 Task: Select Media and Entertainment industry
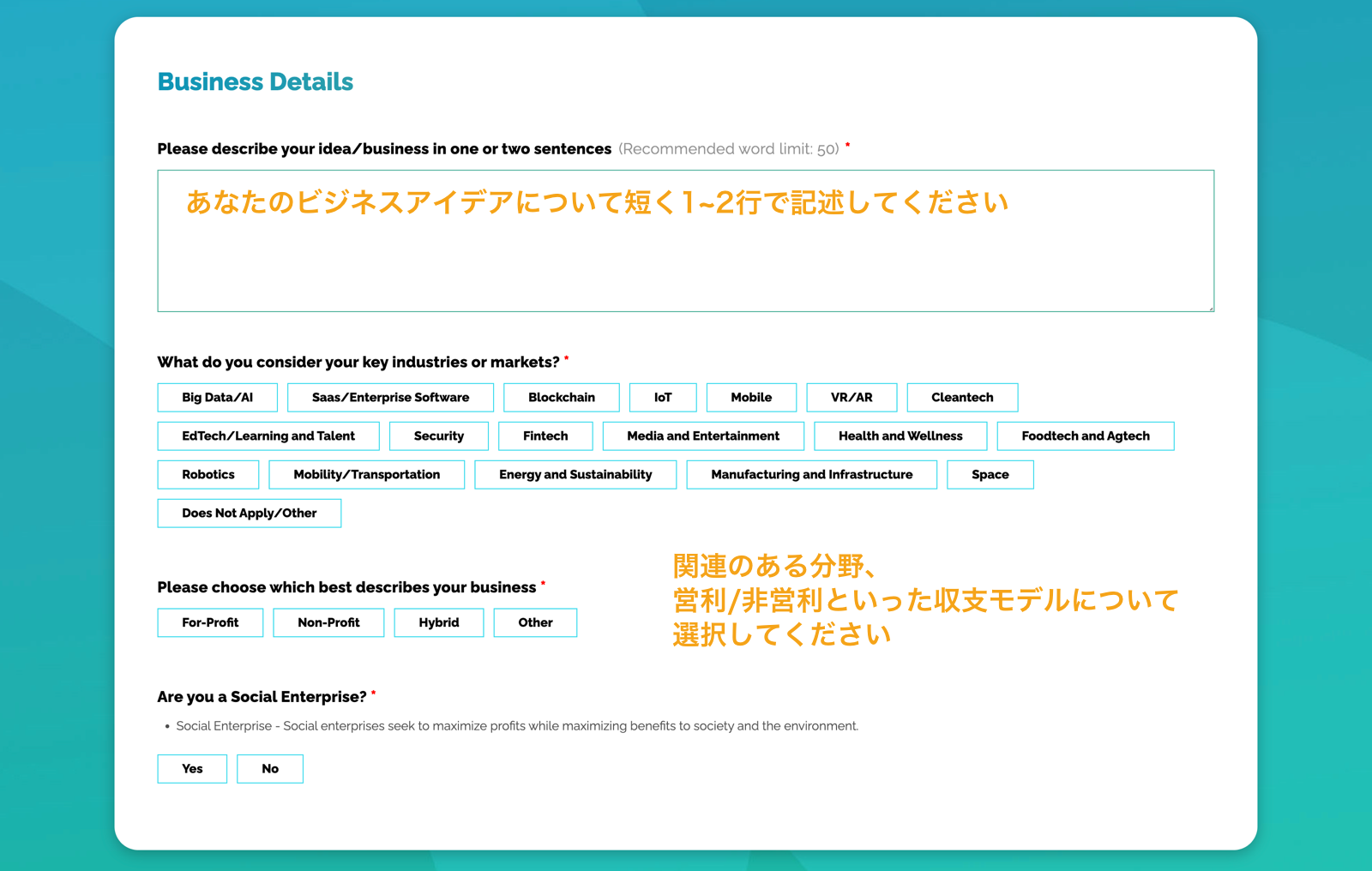(703, 436)
